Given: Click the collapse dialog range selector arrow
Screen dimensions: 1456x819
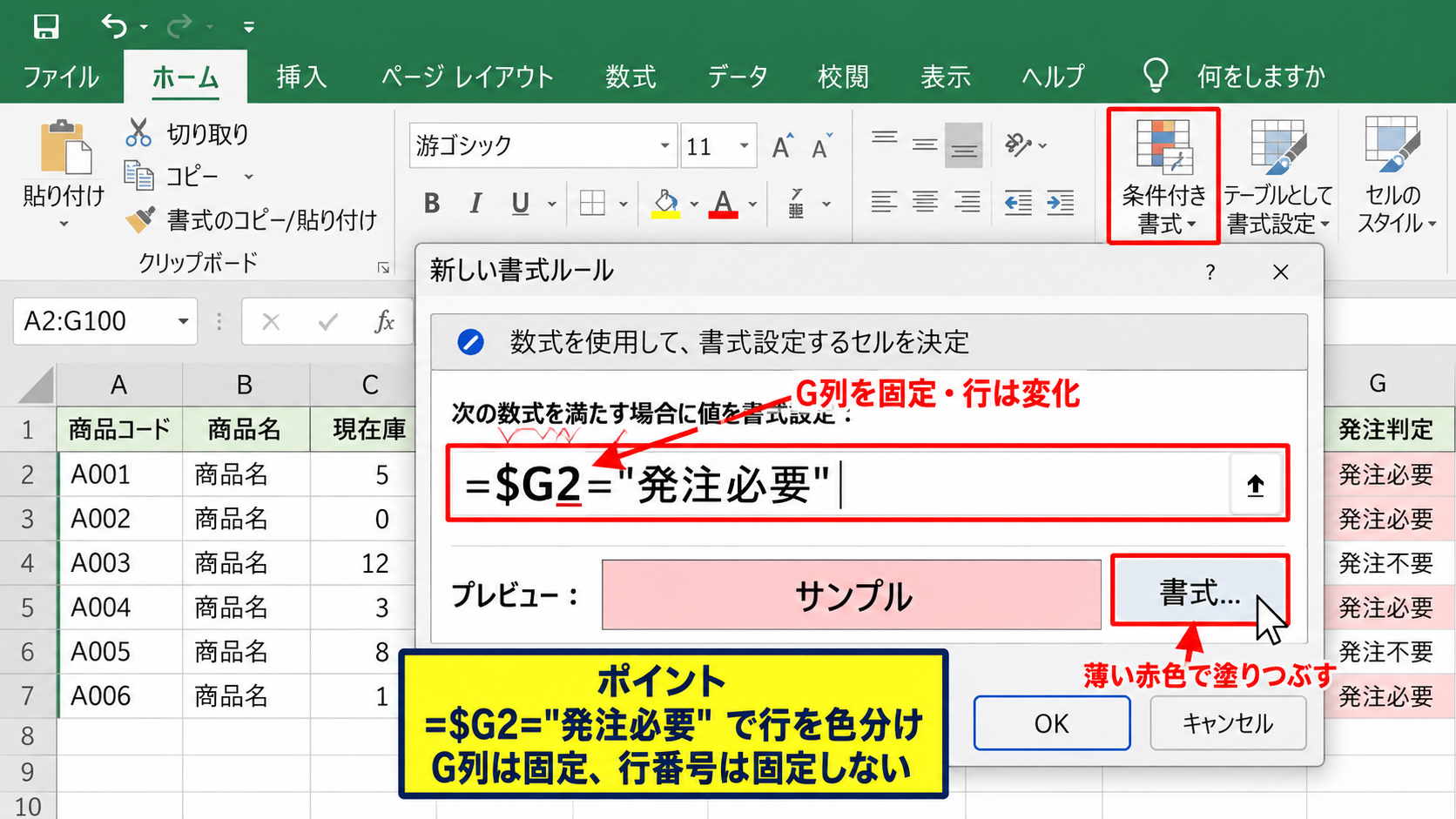Looking at the screenshot, I should click(x=1255, y=484).
